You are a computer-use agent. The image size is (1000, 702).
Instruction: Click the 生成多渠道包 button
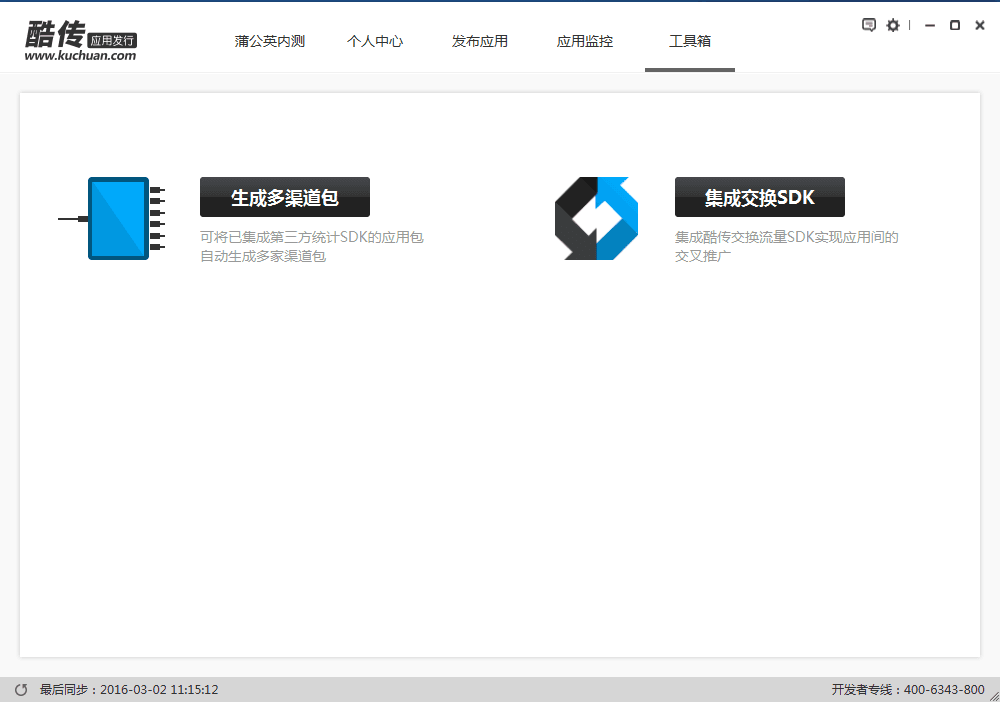285,197
